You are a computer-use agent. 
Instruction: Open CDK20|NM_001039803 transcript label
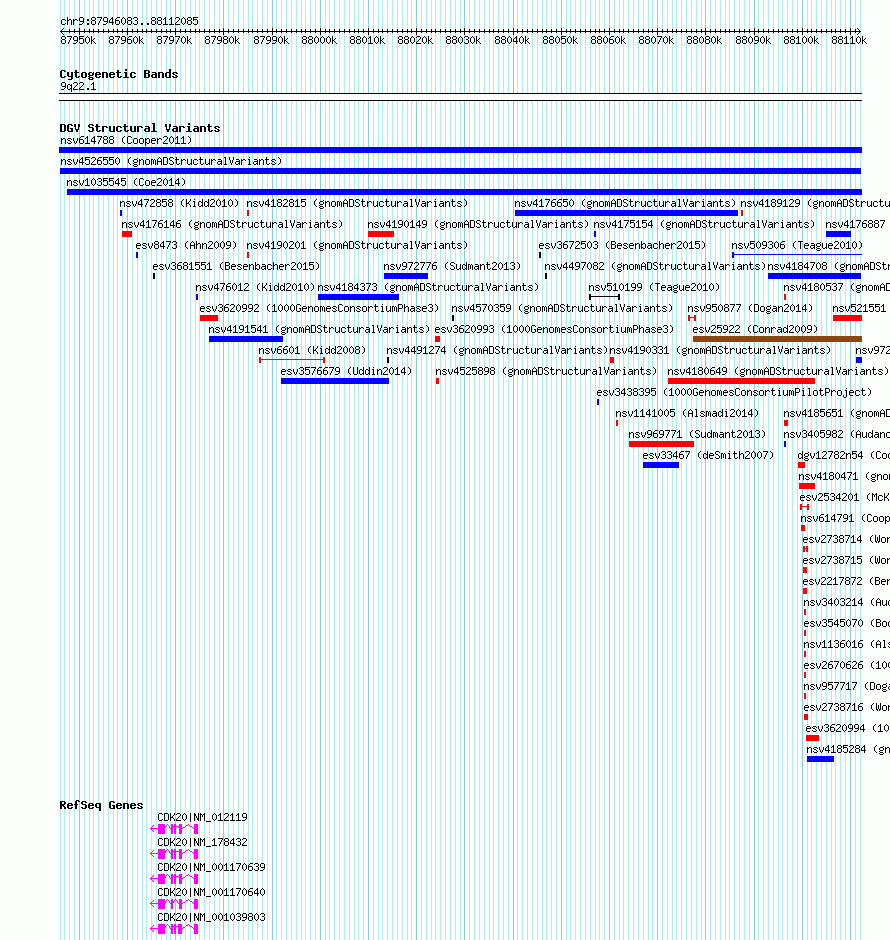point(211,917)
